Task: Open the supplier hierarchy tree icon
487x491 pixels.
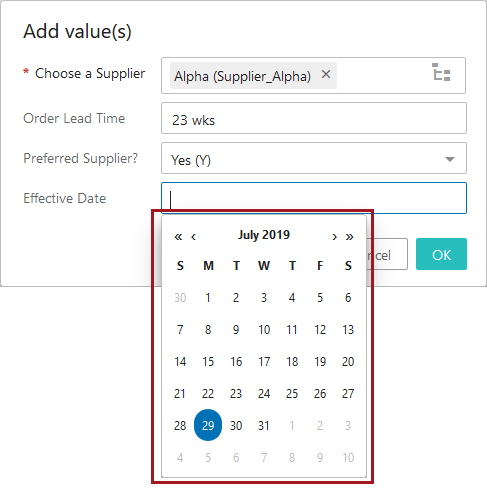Action: coord(441,72)
